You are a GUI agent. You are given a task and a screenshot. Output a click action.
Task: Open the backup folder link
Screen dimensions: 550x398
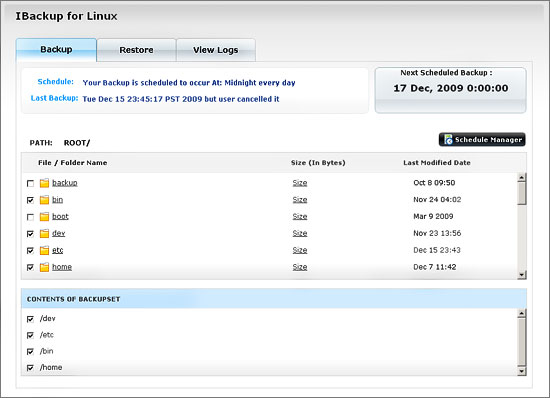pos(65,183)
